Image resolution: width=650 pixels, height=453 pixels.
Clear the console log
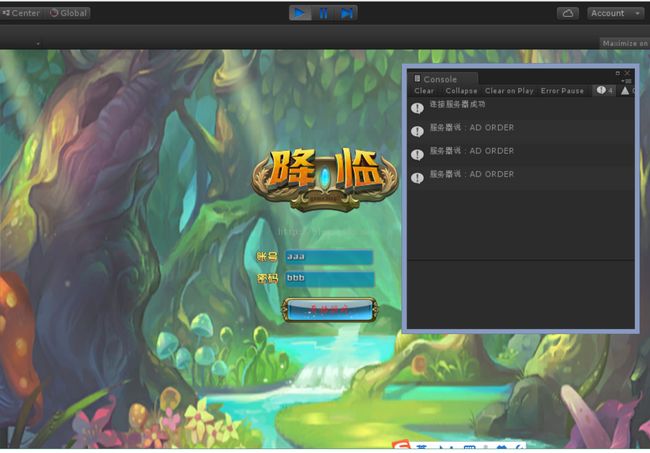[424, 91]
